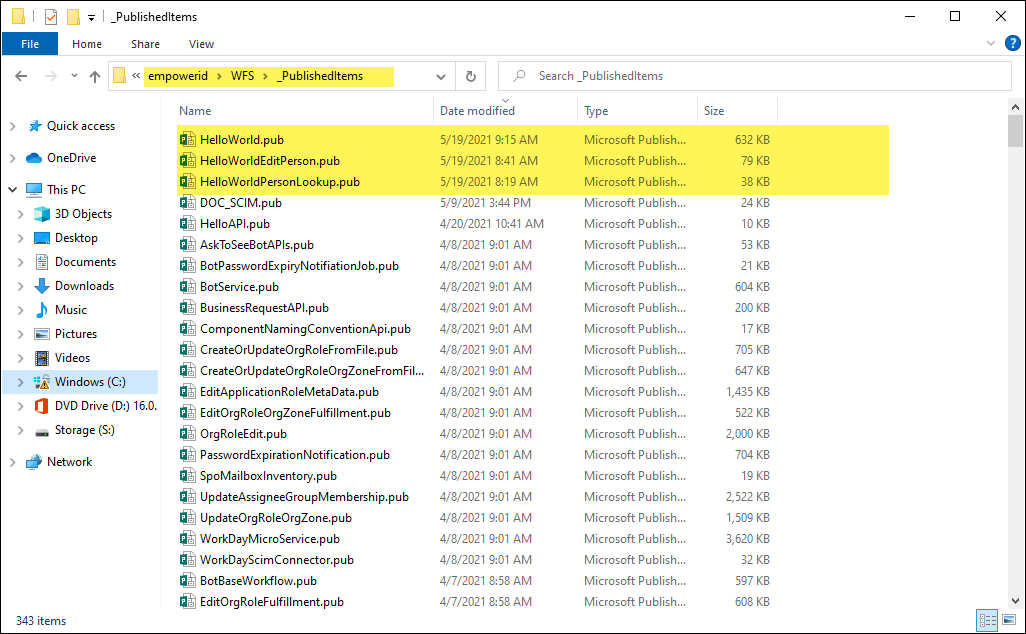The height and width of the screenshot is (634, 1026).
Task: Collapse the This PC tree node
Action: click(x=12, y=190)
